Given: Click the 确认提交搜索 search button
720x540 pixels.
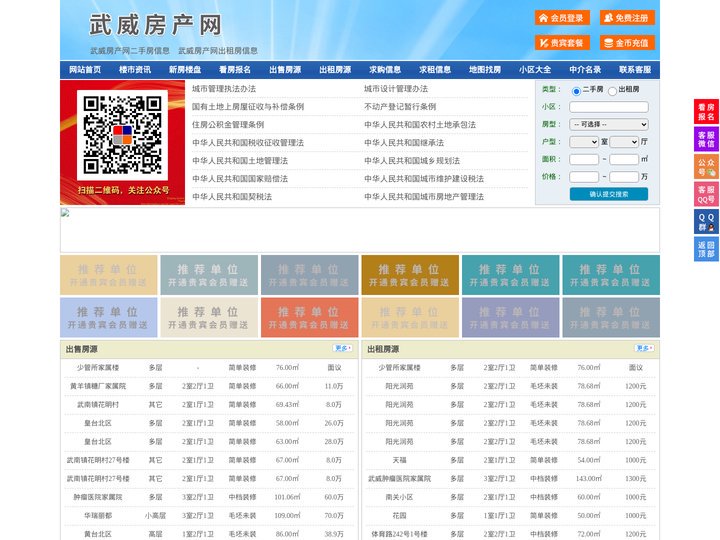Looking at the screenshot, I should (609, 194).
